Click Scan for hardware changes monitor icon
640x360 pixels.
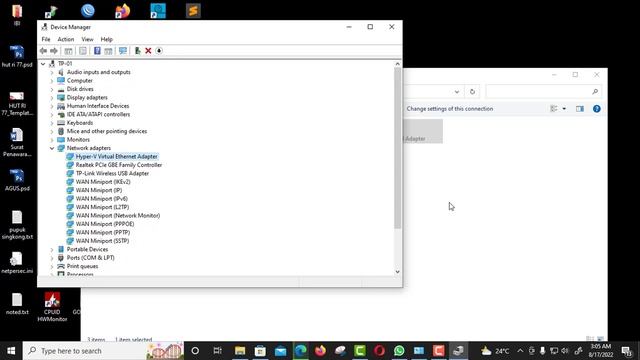click(x=122, y=51)
